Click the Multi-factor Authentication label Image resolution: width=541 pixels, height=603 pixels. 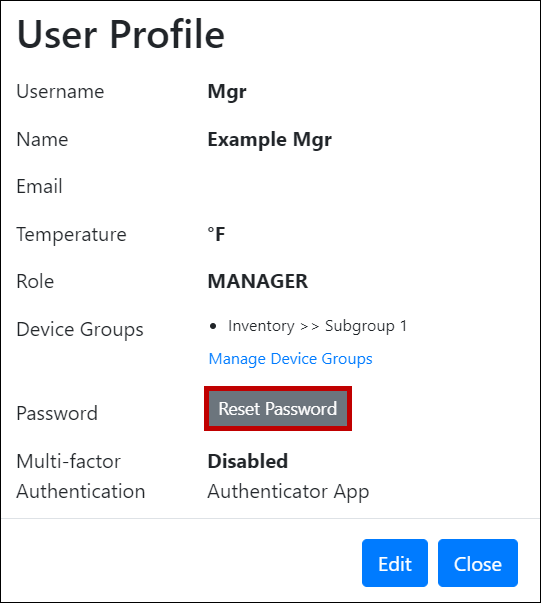tap(81, 476)
